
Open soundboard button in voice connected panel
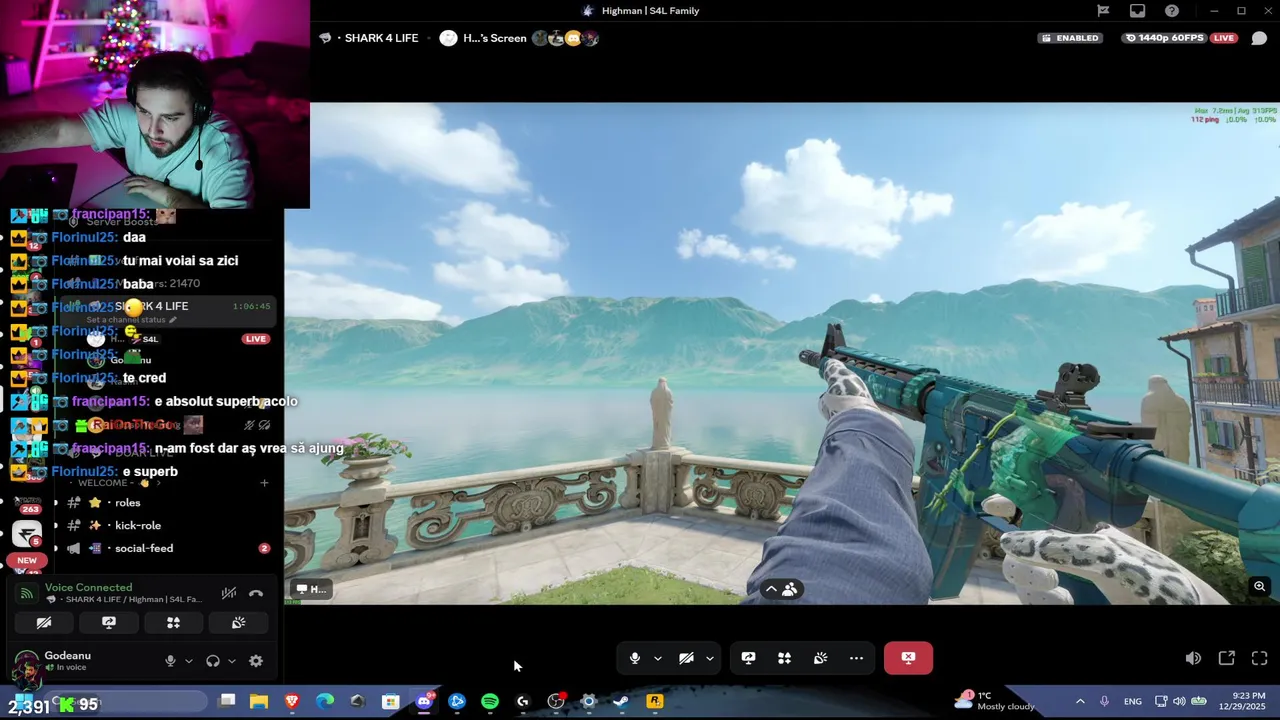(238, 622)
